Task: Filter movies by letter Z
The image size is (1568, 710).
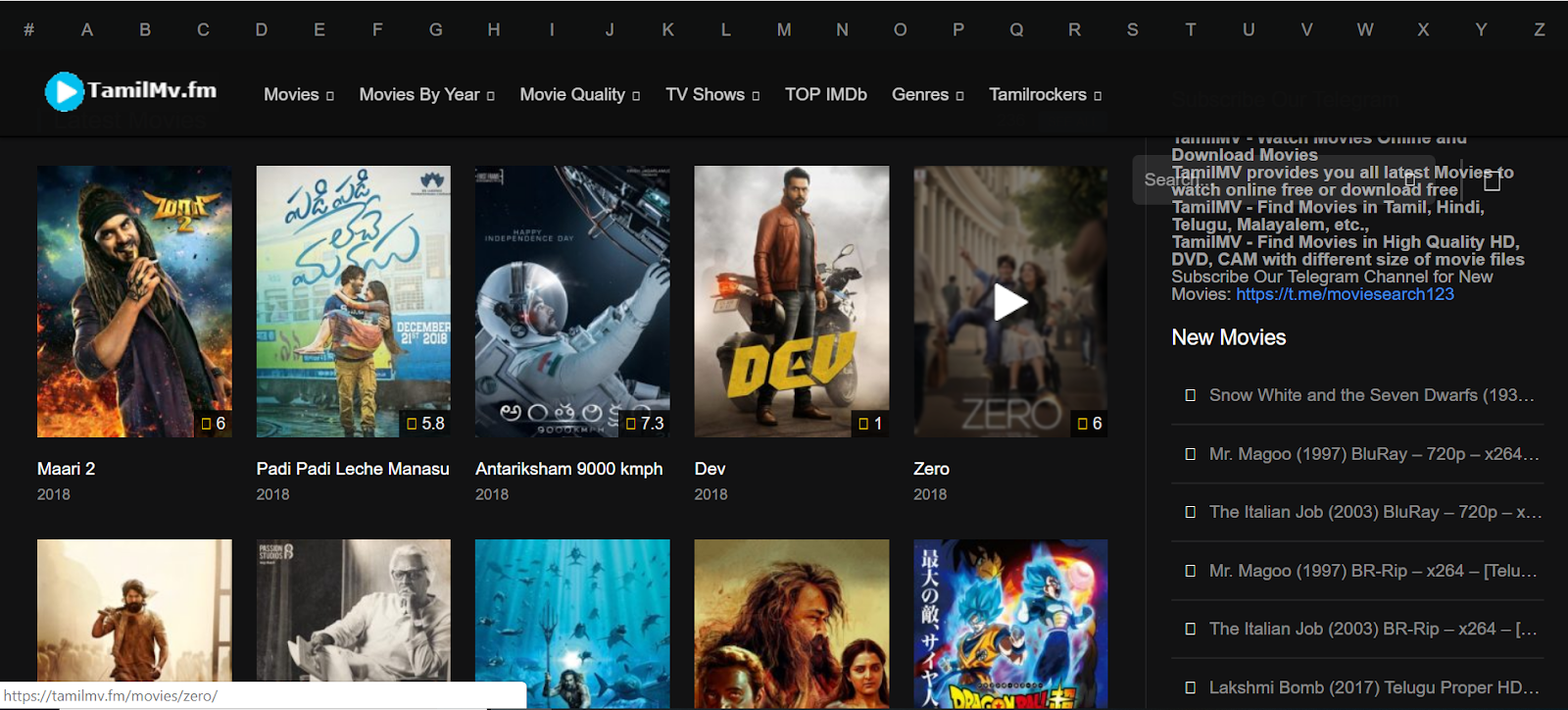Action: coord(1540,30)
